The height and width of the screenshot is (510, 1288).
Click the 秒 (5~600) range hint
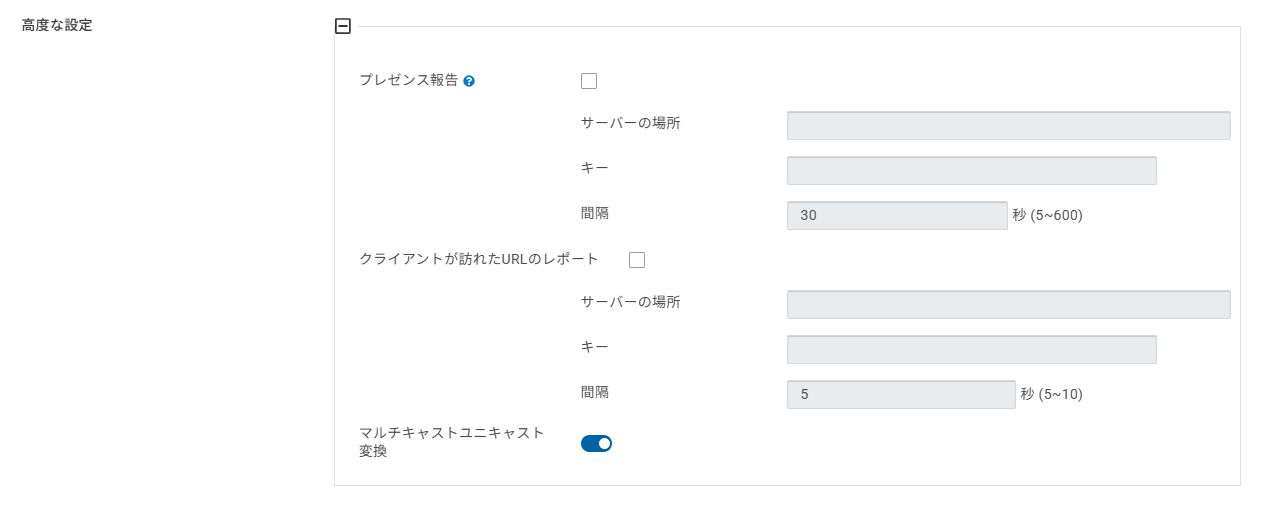point(1047,216)
